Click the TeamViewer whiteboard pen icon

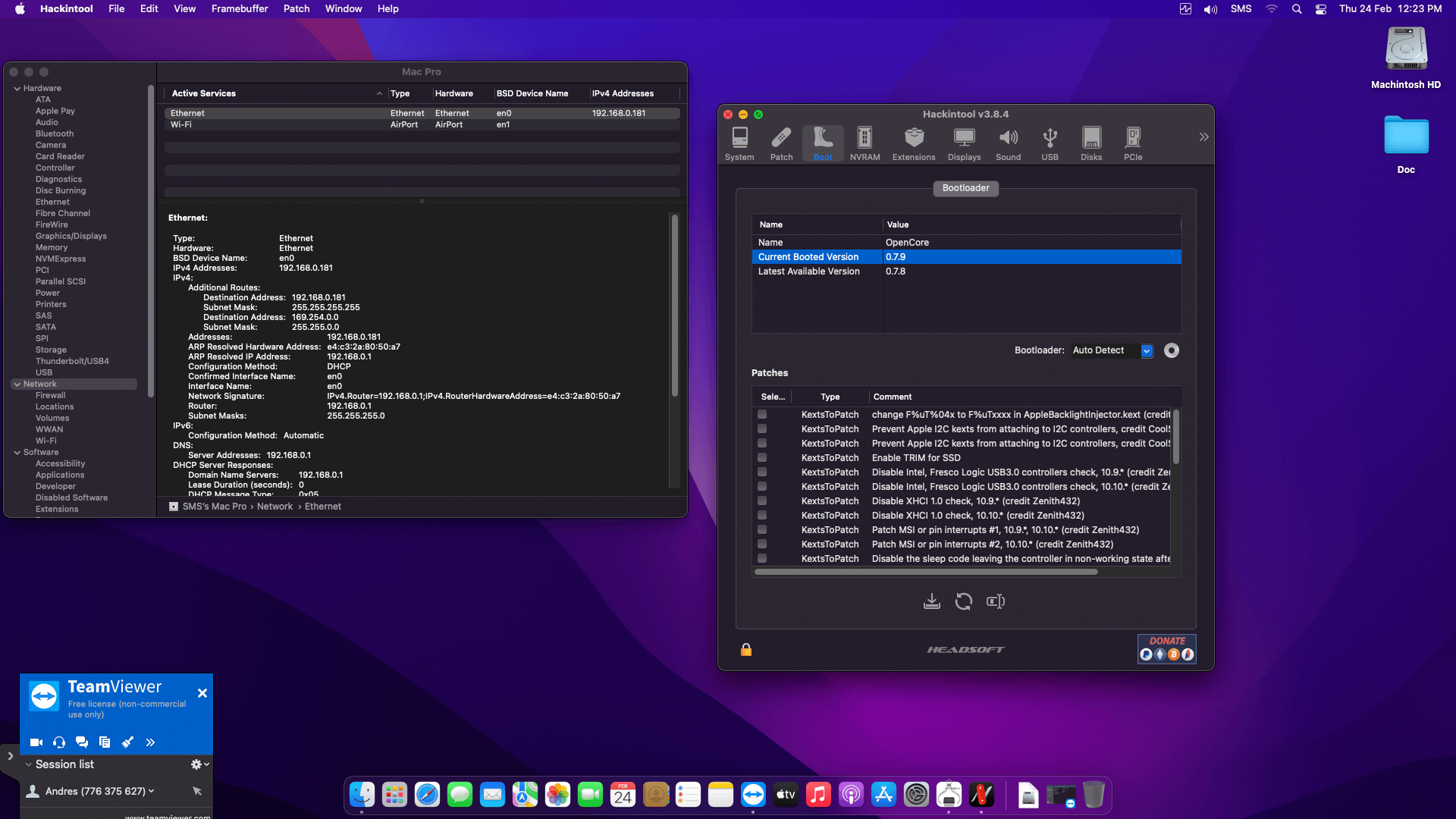(127, 742)
